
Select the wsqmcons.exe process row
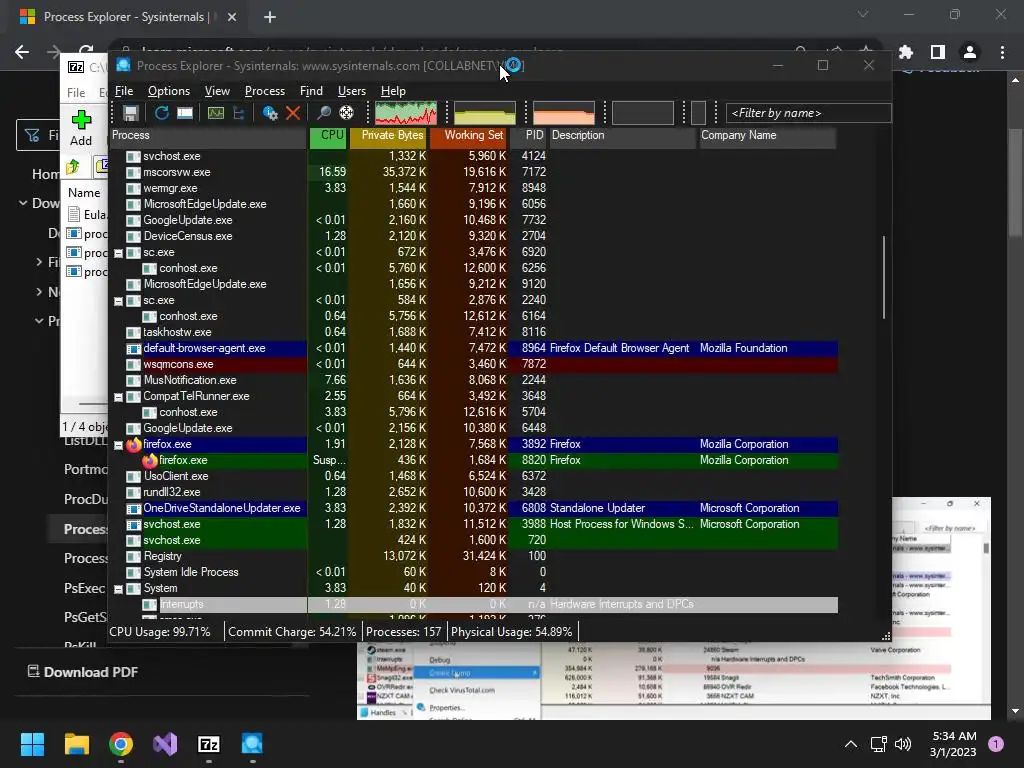tap(473, 364)
